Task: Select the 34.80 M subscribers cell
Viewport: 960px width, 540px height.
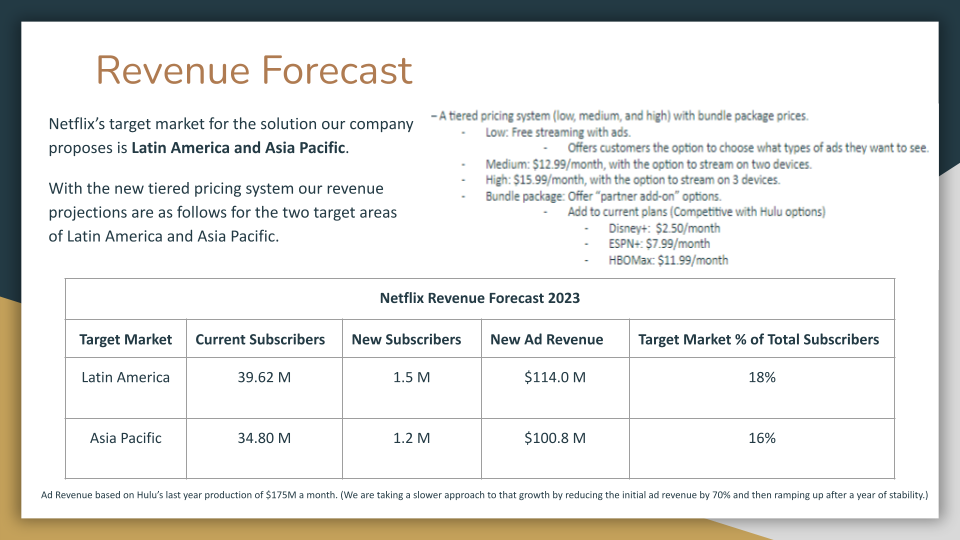Action: coord(260,438)
